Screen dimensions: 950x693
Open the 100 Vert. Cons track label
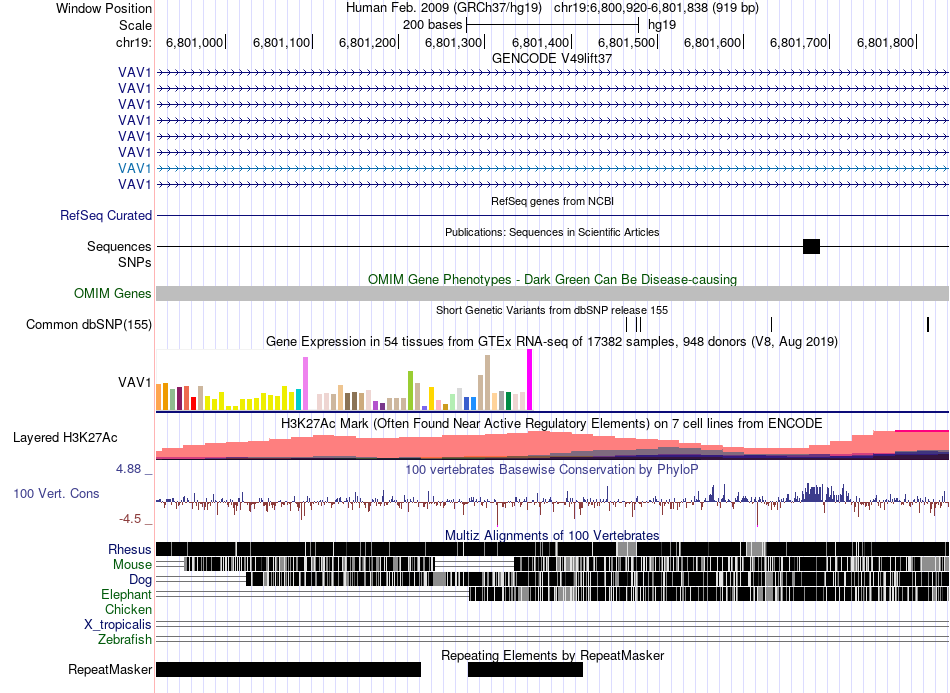56,494
